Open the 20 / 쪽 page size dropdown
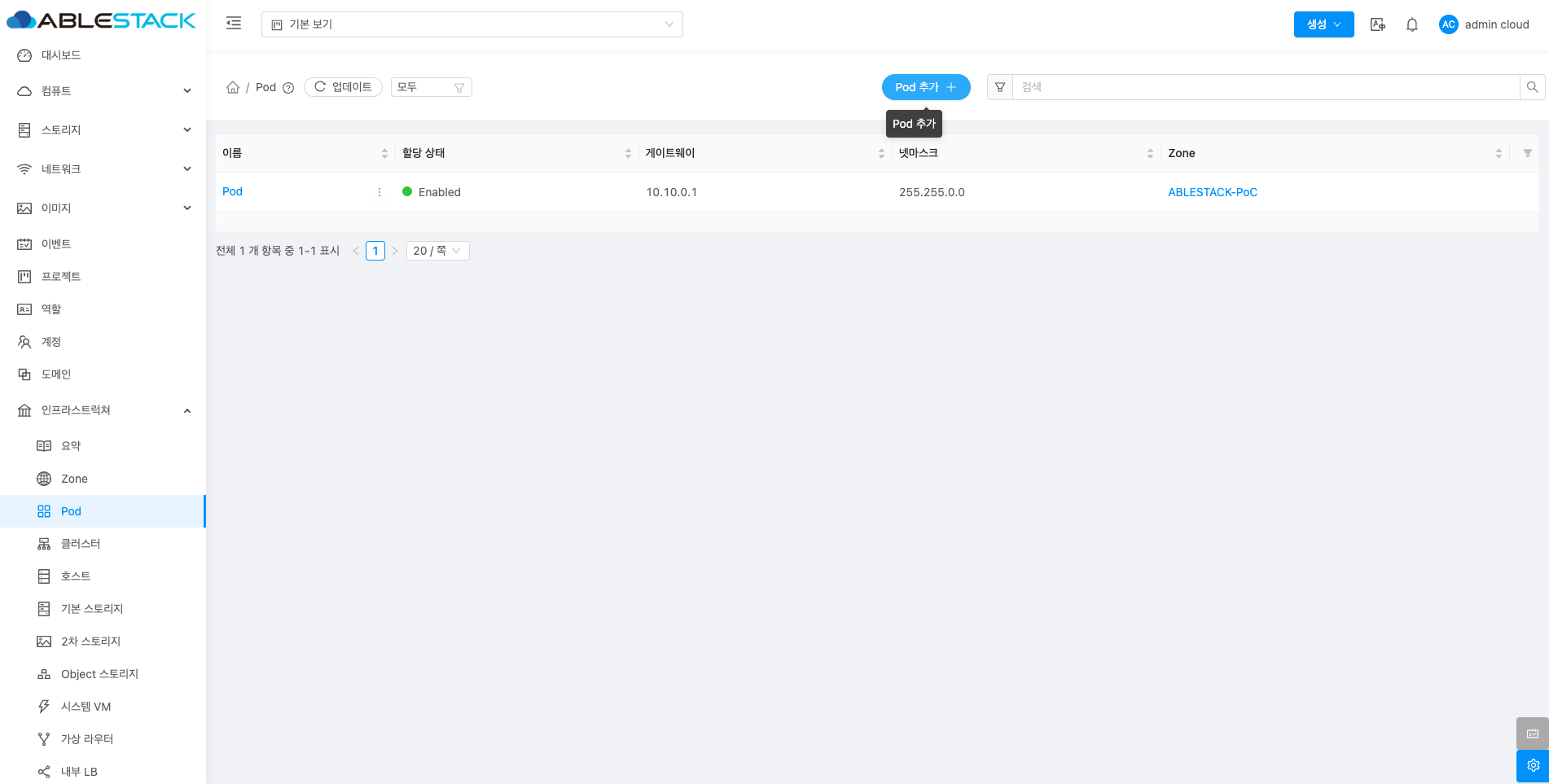This screenshot has width=1549, height=784. click(438, 251)
